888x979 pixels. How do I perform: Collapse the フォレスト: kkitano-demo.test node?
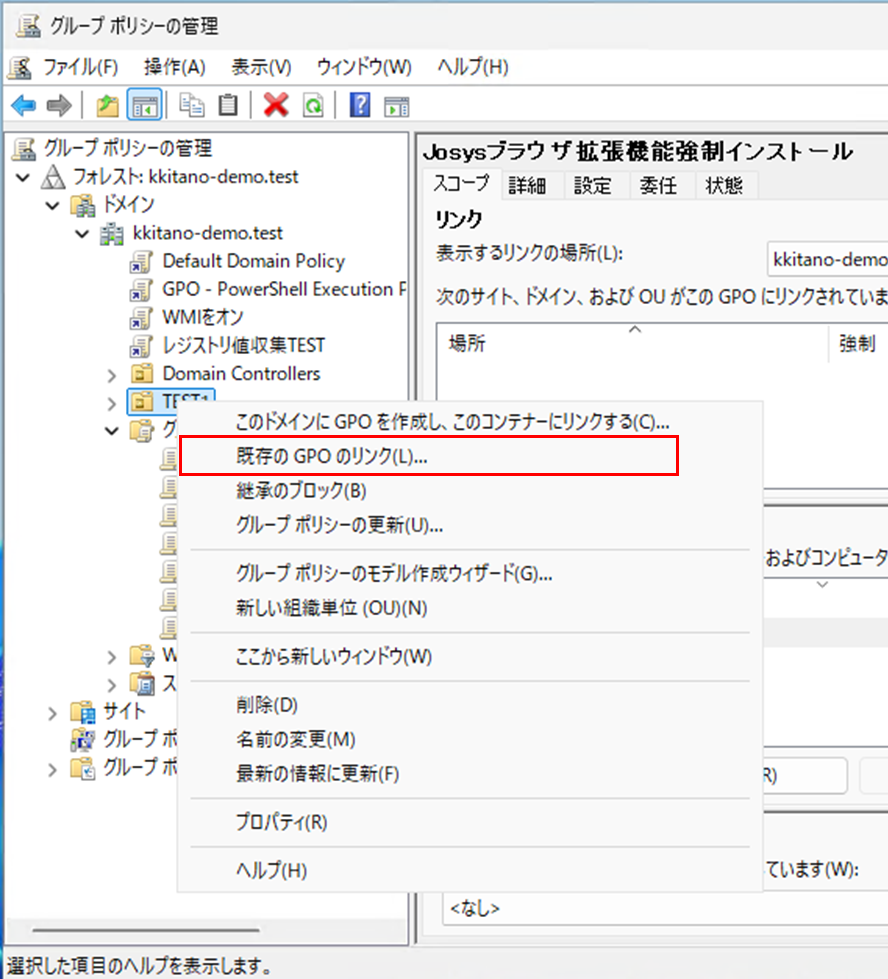click(x=24, y=177)
